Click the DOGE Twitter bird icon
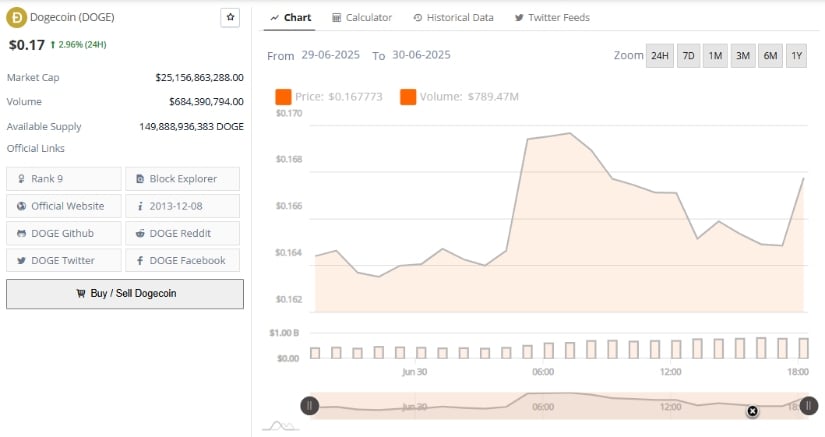This screenshot has width=825, height=437. click(21, 260)
